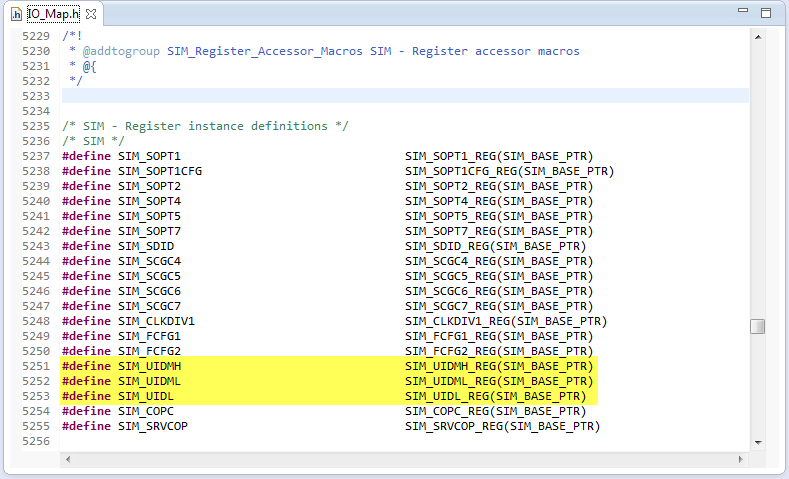Click line number 5251 in the gutter
This screenshot has width=789, height=479.
tap(35, 366)
